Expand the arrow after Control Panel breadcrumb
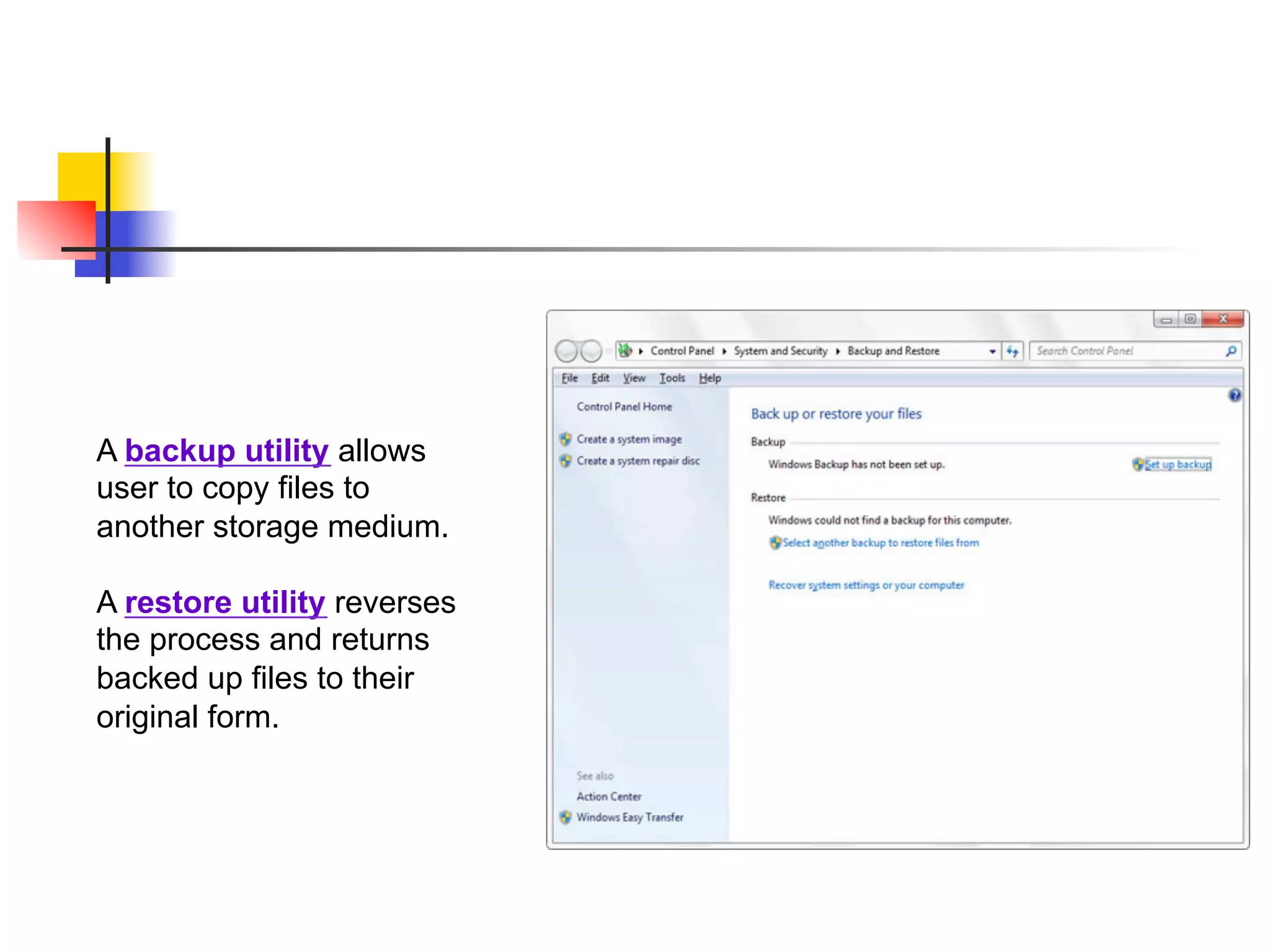 pos(724,351)
